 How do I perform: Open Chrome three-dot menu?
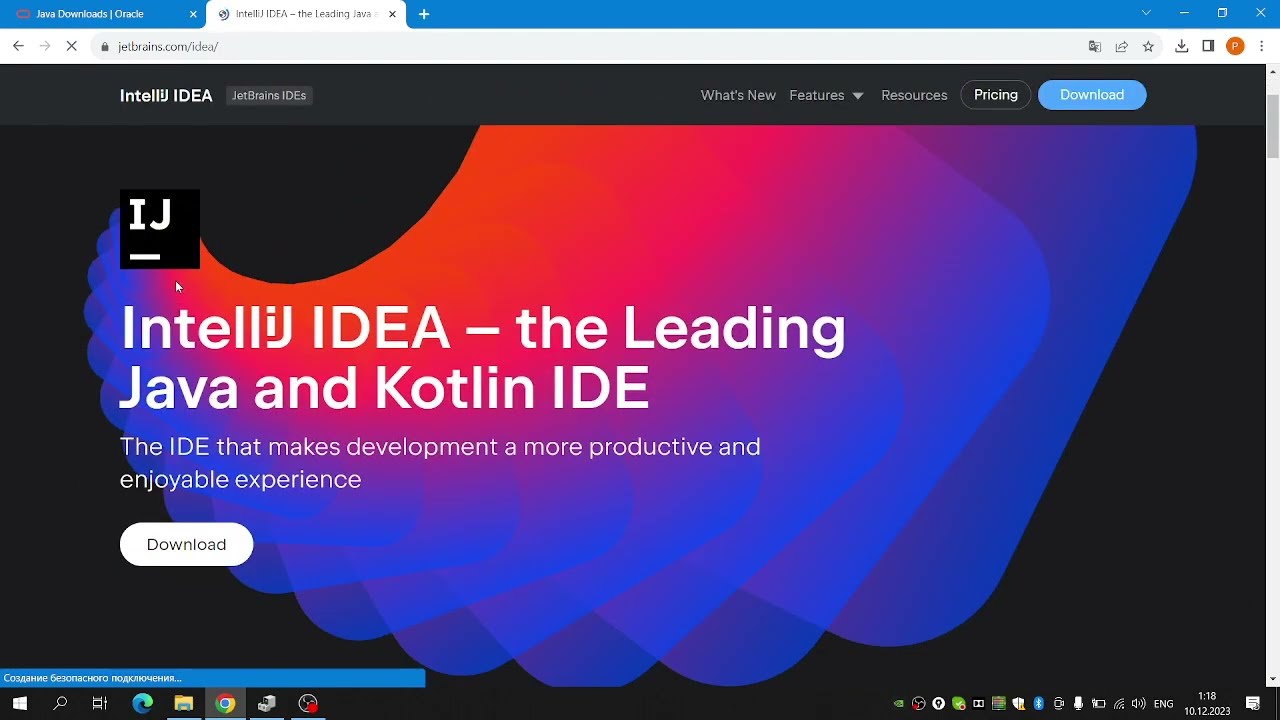coord(1262,46)
